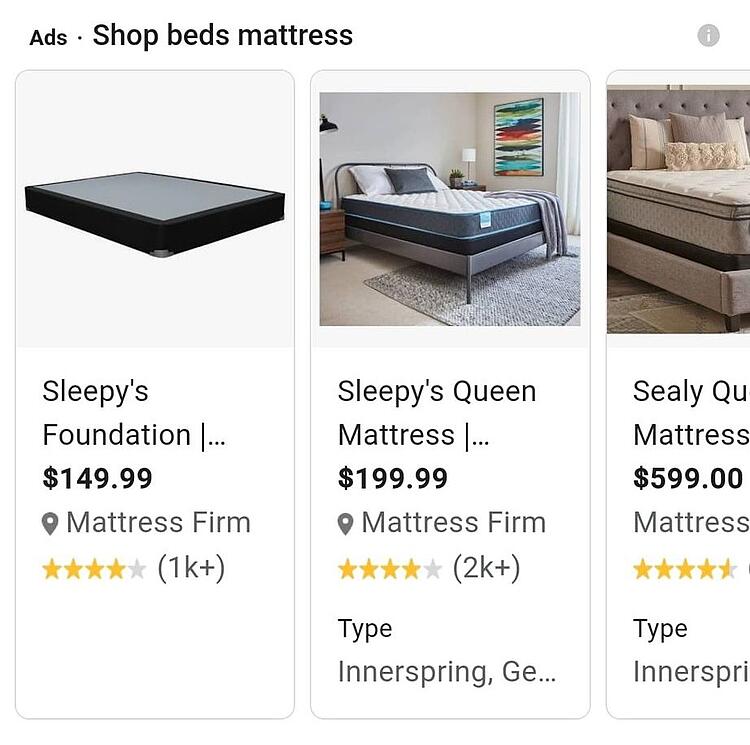This screenshot has width=750, height=745.
Task: Click the $199.99 price
Action: coord(392,478)
